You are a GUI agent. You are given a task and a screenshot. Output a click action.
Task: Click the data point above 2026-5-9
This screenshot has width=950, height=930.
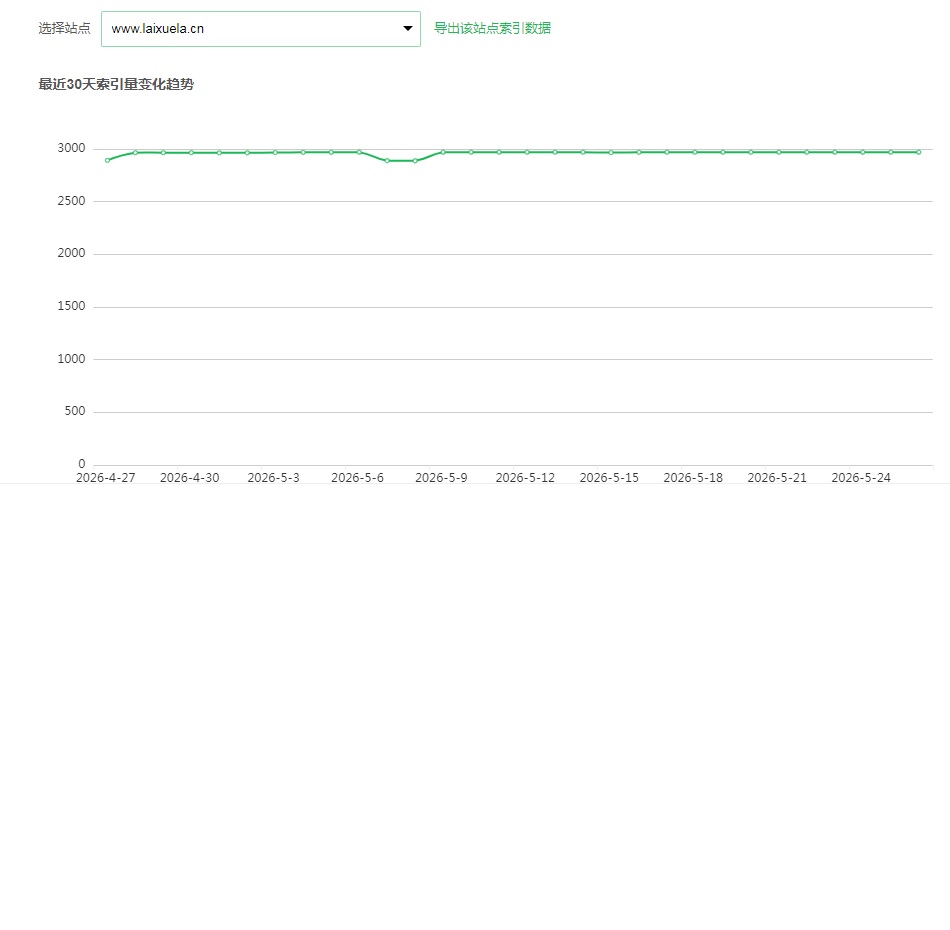click(443, 152)
